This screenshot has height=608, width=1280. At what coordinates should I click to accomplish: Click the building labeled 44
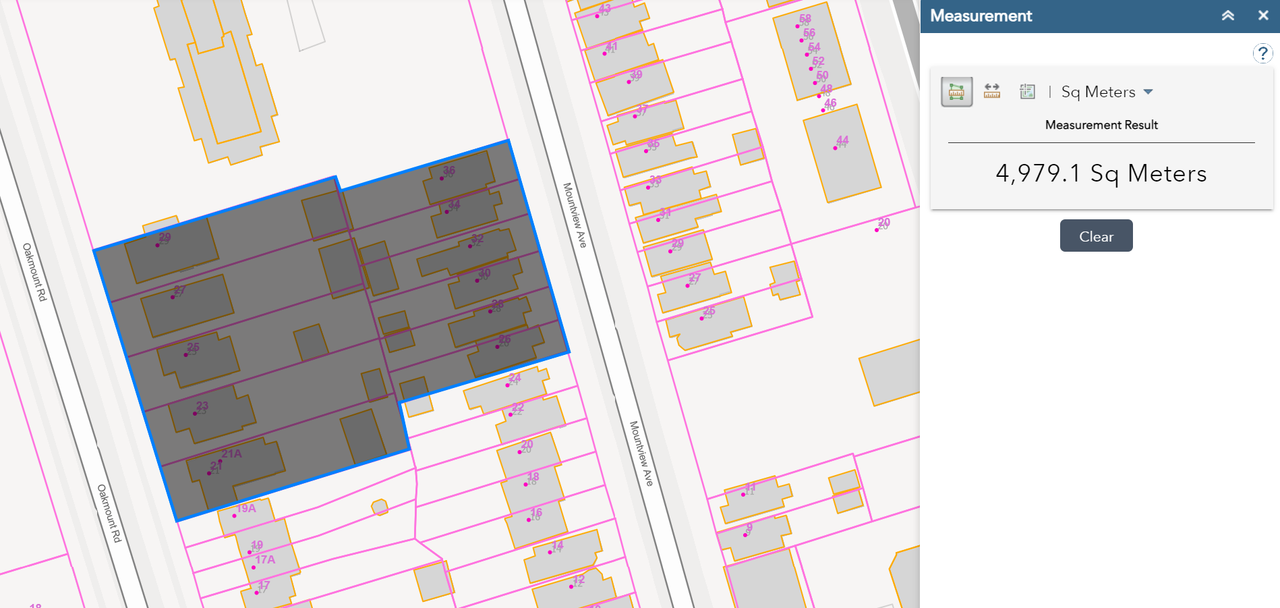point(843,152)
